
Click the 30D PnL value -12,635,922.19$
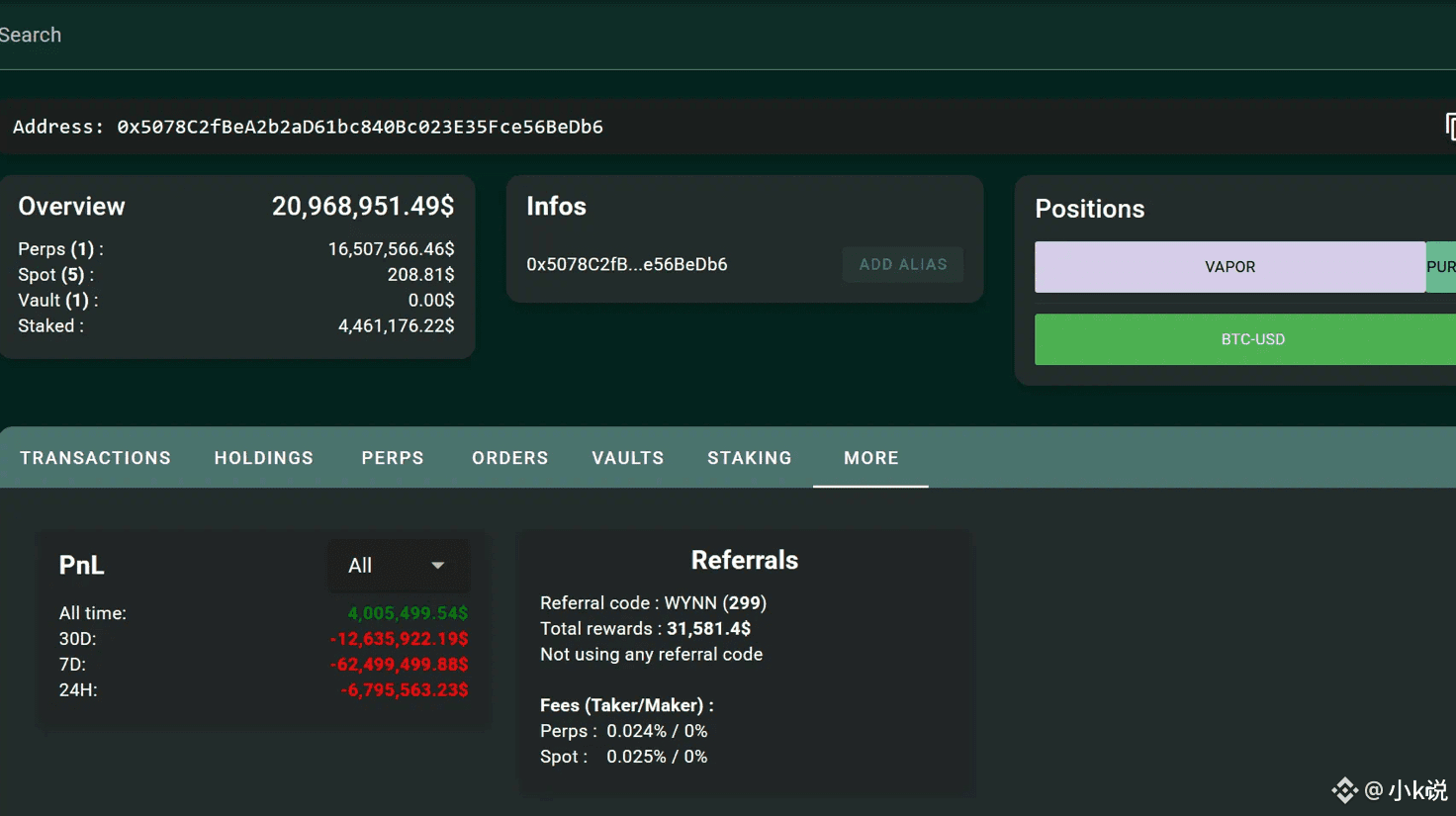tap(400, 639)
